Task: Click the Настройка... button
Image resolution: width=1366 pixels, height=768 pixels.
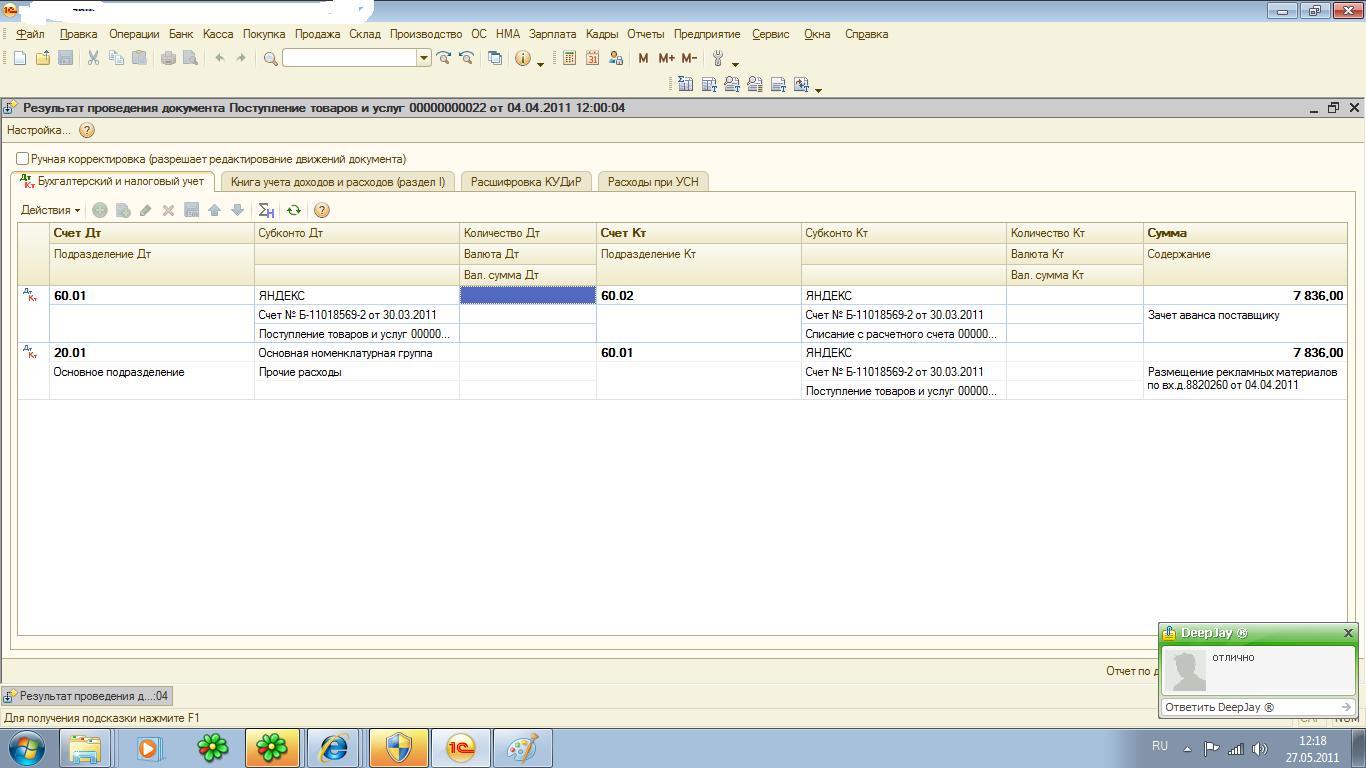Action: pyautogui.click(x=39, y=130)
